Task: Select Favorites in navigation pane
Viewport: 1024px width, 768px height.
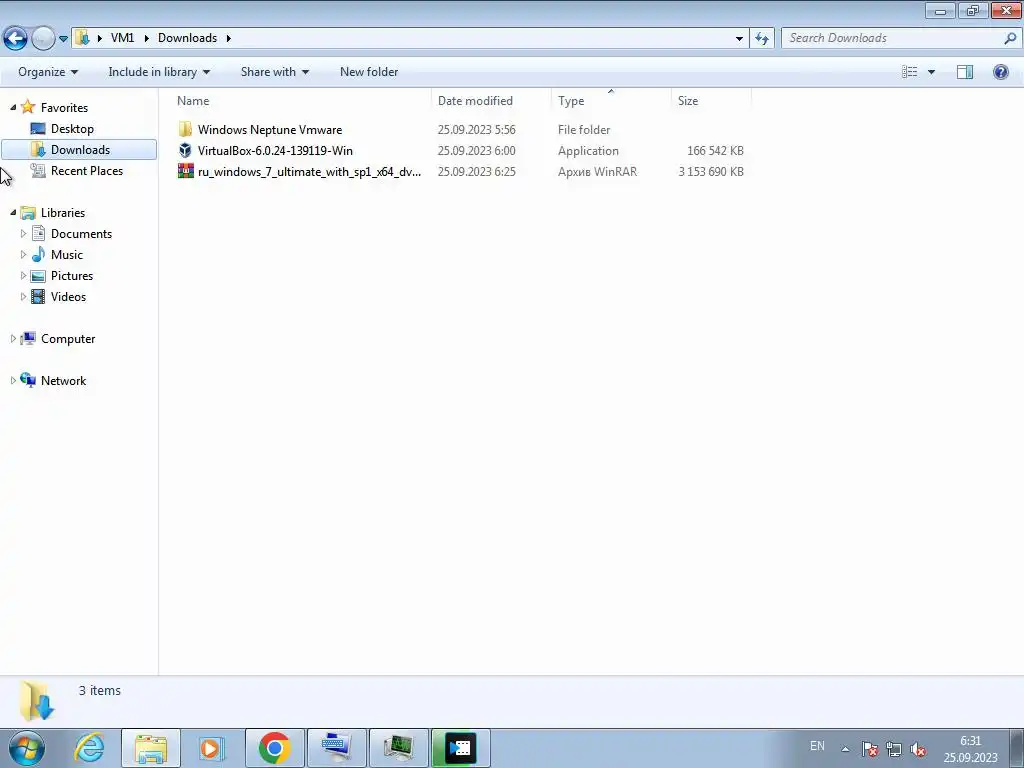Action: pyautogui.click(x=64, y=108)
